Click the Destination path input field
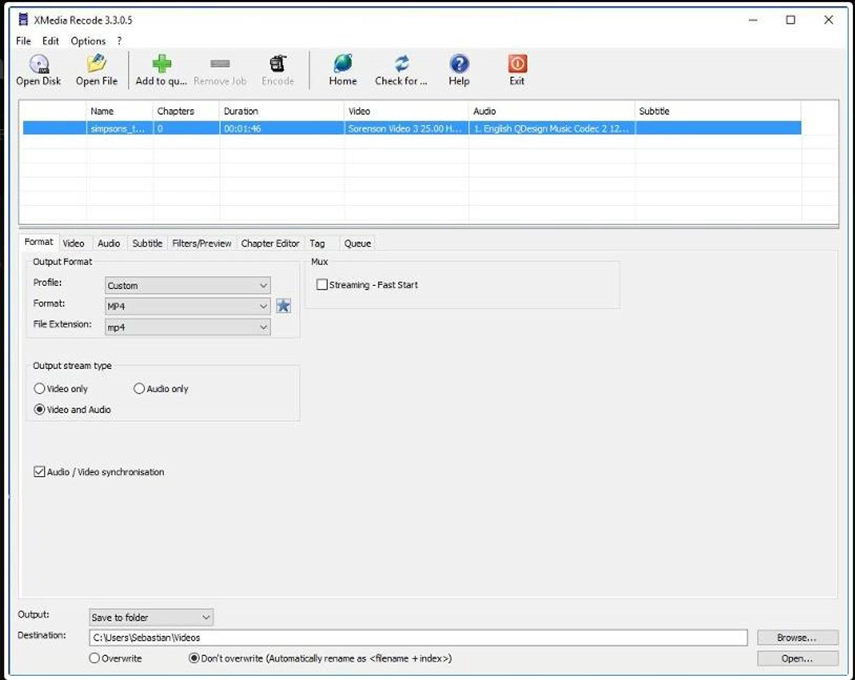This screenshot has height=680, width=855. [418, 637]
